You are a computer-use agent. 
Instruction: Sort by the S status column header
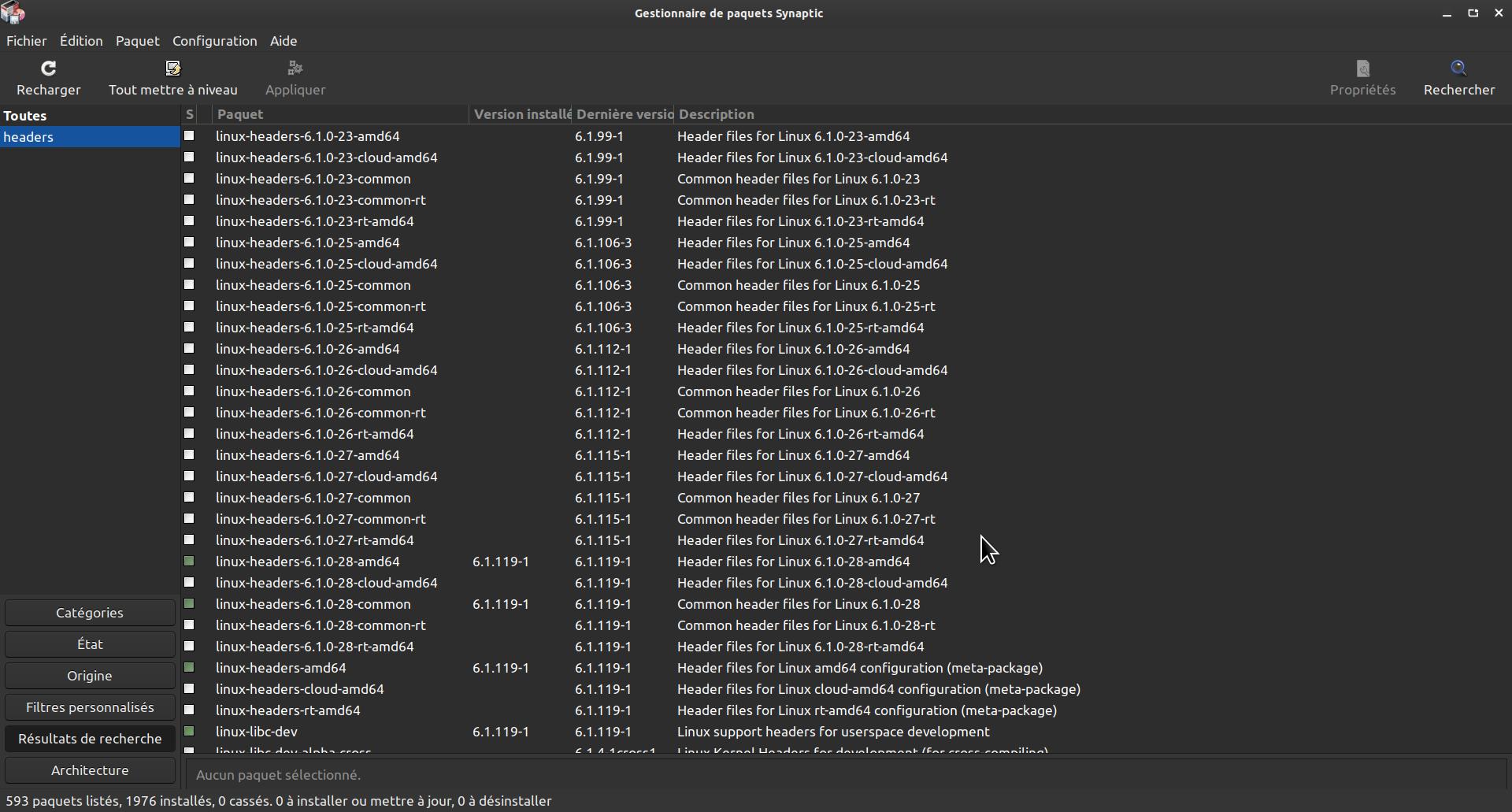pyautogui.click(x=190, y=114)
